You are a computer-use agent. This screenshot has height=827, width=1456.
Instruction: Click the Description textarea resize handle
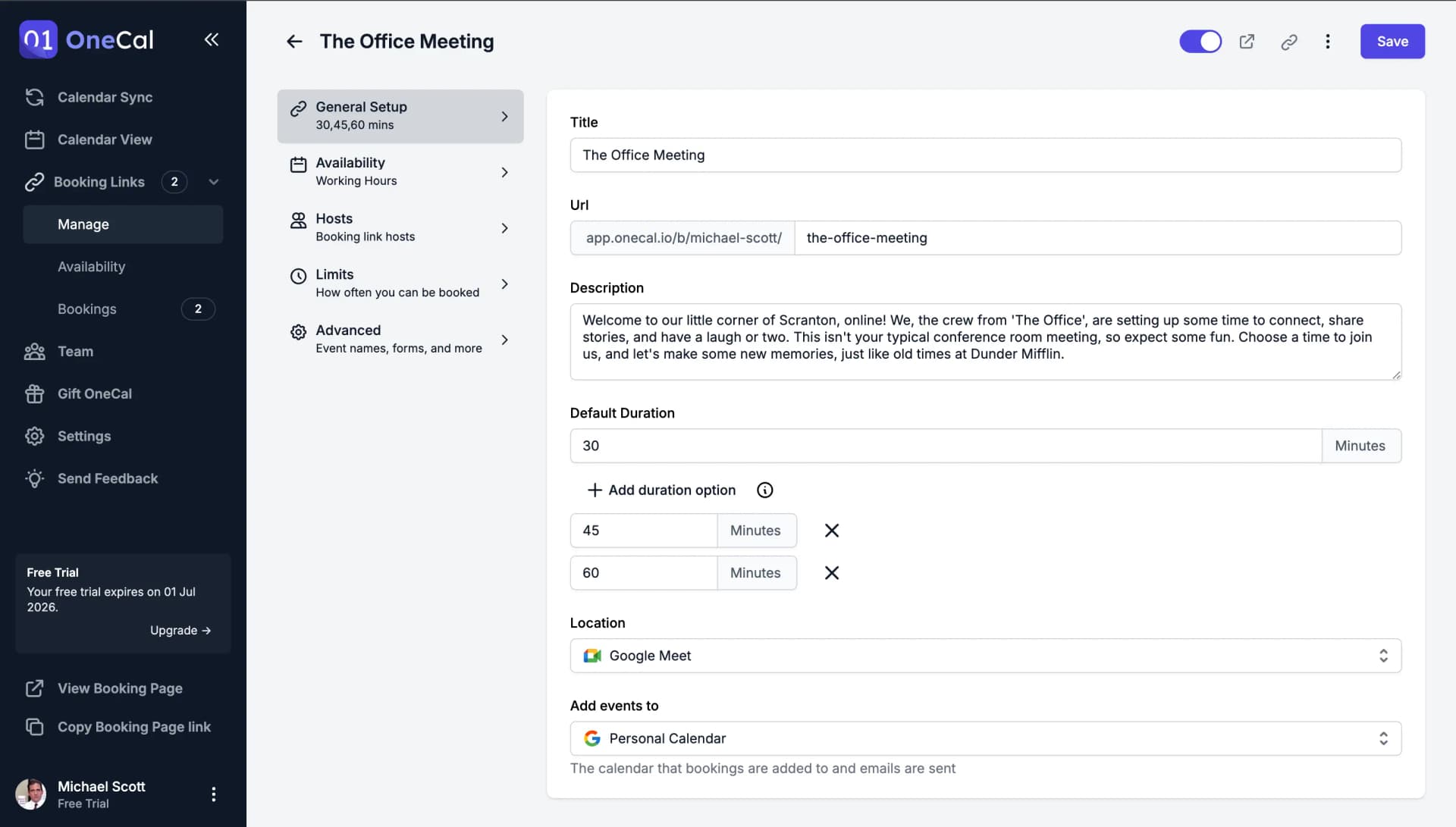tap(1396, 374)
